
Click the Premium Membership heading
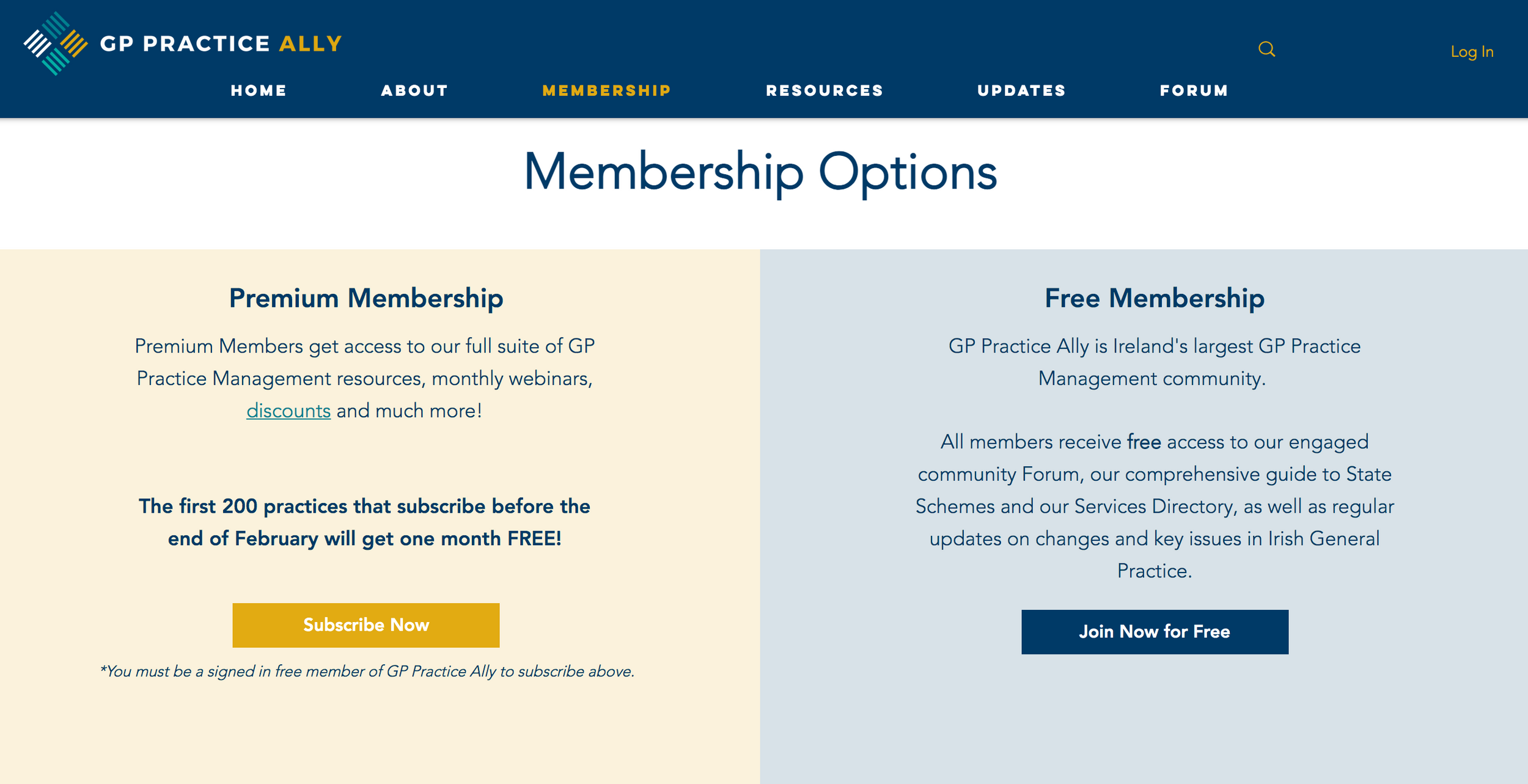(365, 299)
